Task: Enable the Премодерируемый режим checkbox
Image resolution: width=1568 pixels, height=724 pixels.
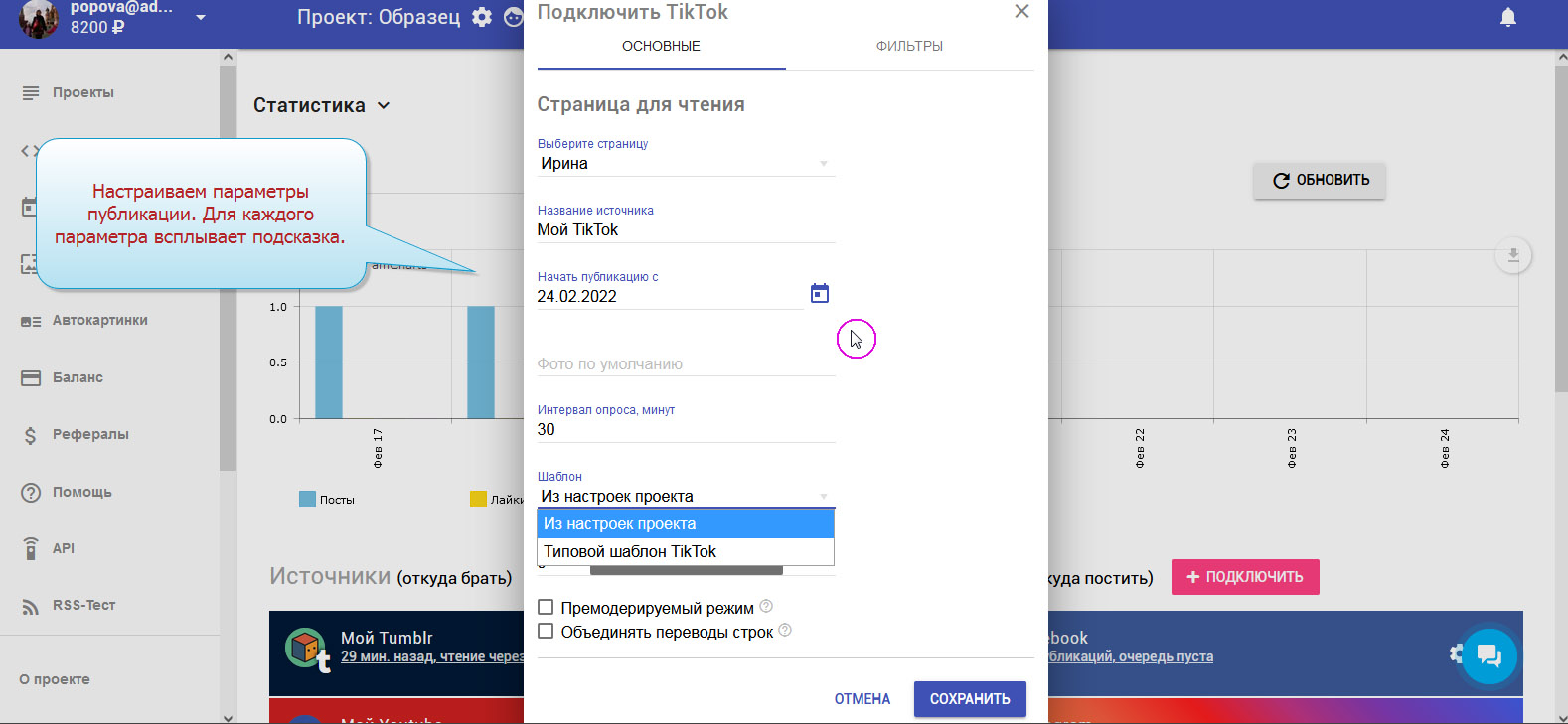Action: click(546, 607)
